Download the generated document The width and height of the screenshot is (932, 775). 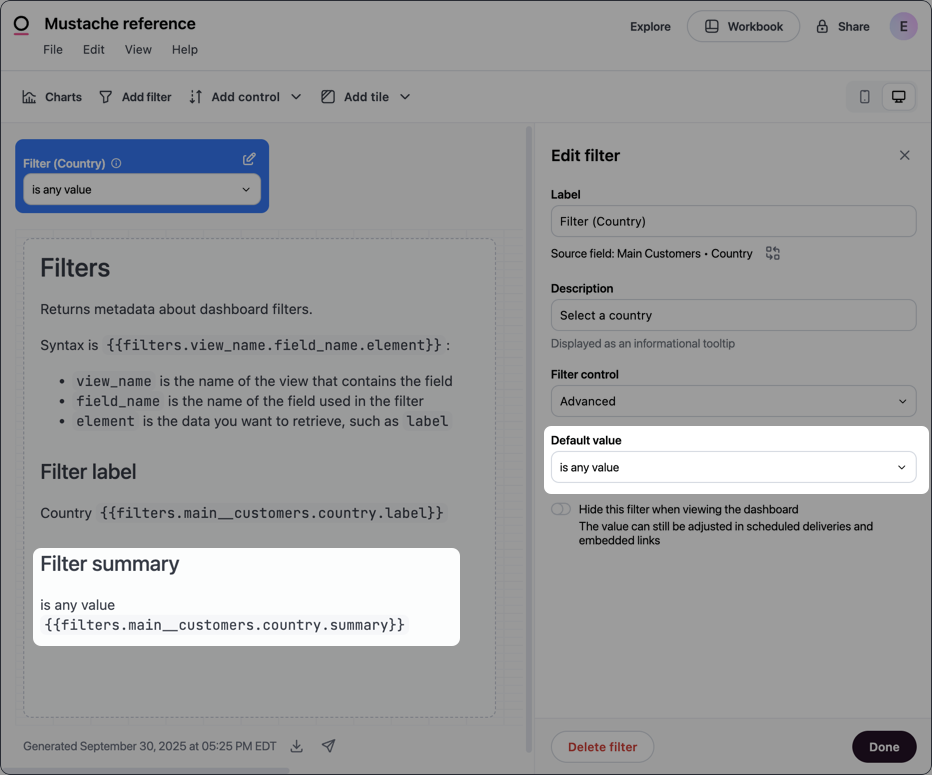pyautogui.click(x=296, y=746)
